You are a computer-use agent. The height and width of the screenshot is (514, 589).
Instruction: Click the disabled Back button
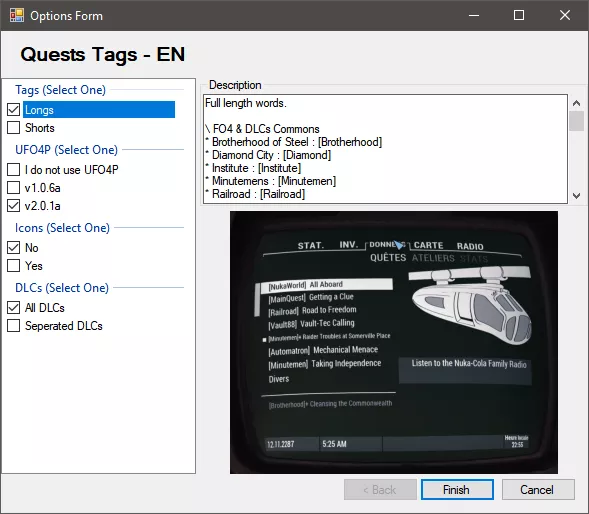380,490
